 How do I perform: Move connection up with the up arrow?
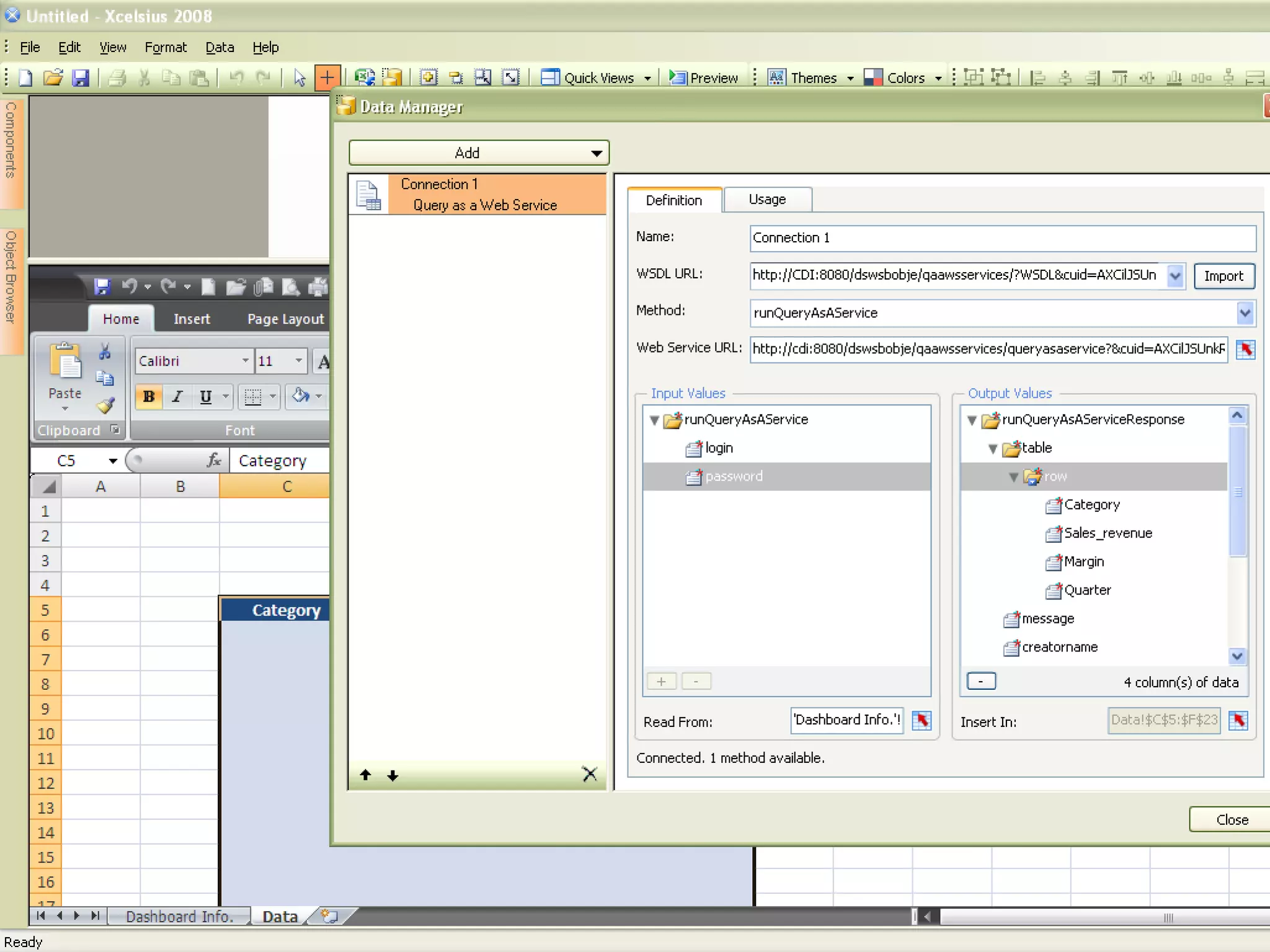(365, 775)
